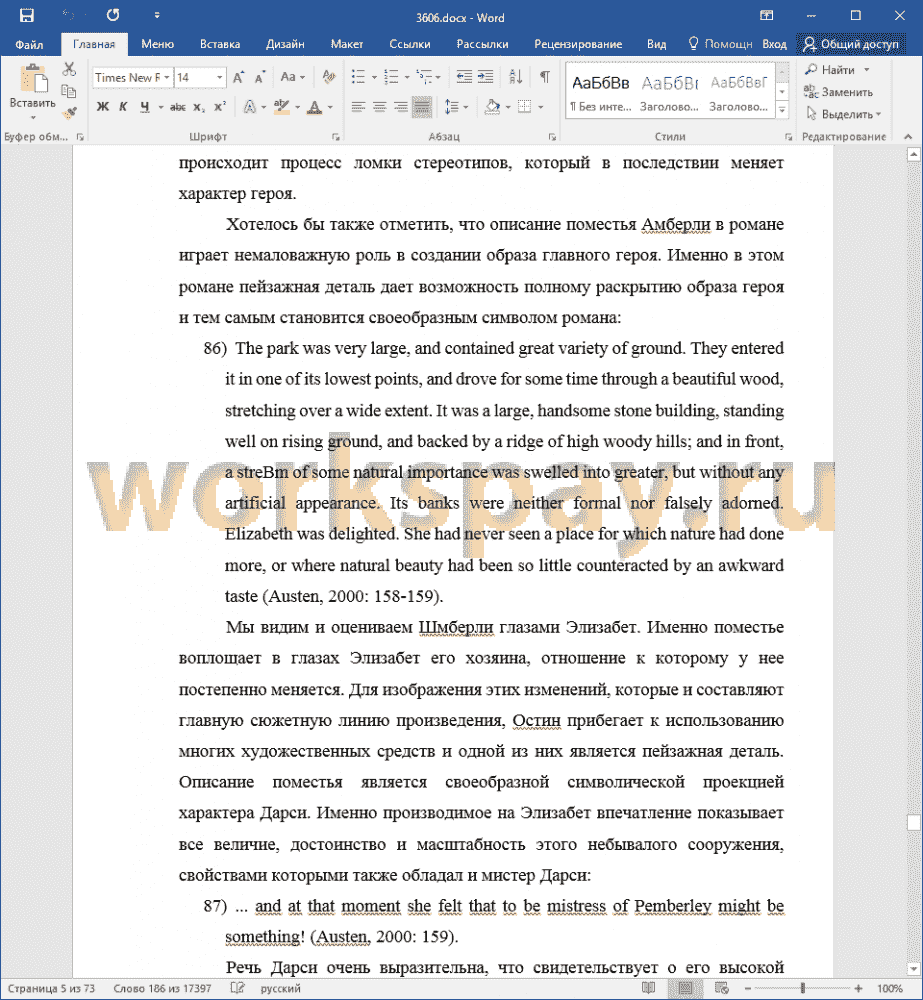Open the Файл menu tab
The height and width of the screenshot is (1000, 923).
29,44
